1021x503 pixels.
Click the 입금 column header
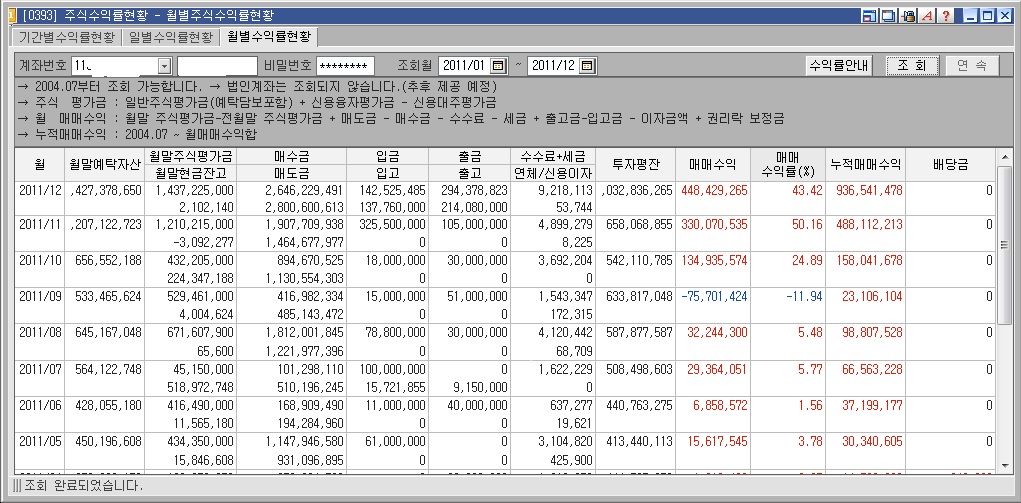click(387, 156)
